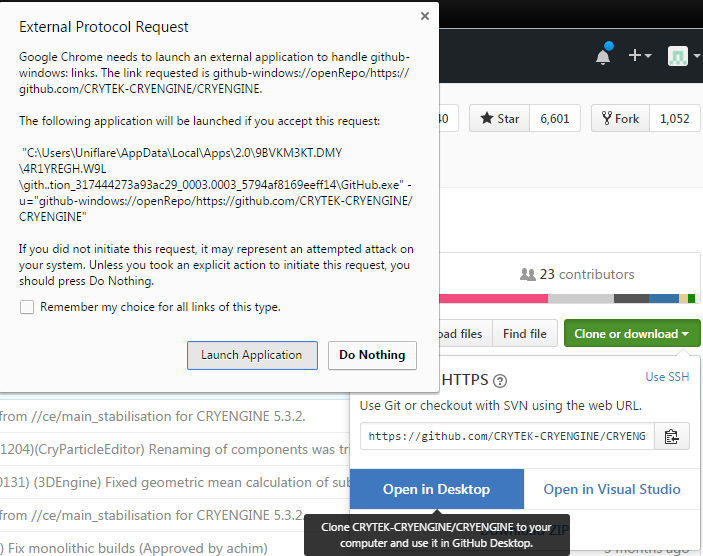Click the green language bar segment

coord(691,299)
